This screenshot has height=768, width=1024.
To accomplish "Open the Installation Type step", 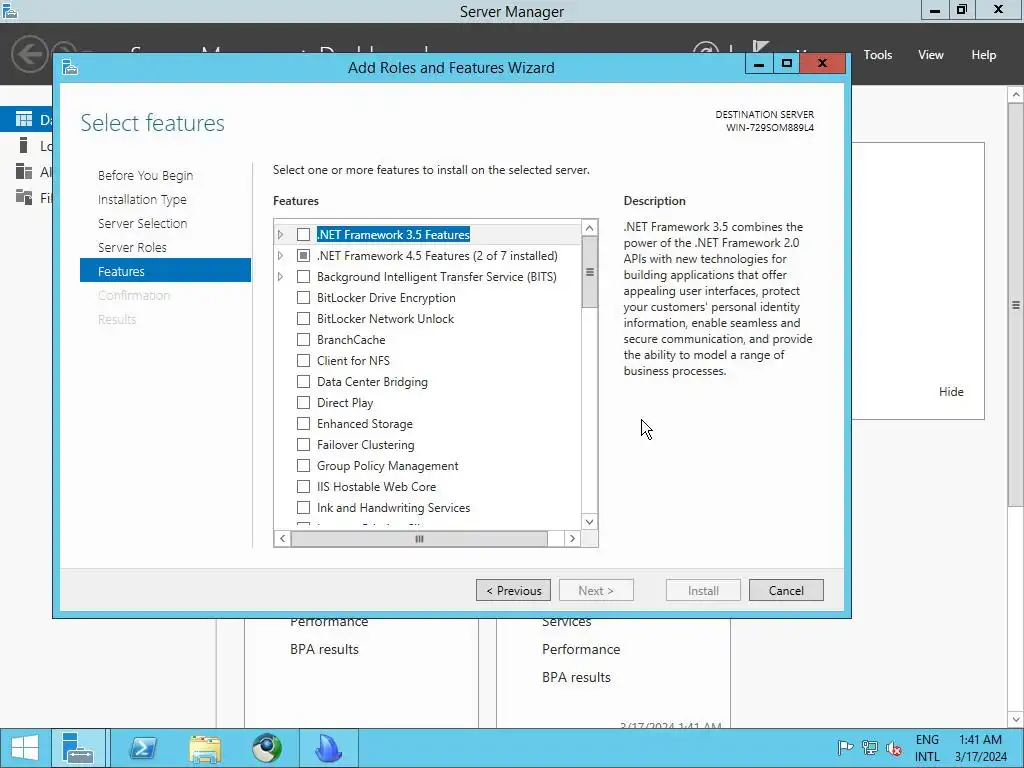I will (x=142, y=199).
